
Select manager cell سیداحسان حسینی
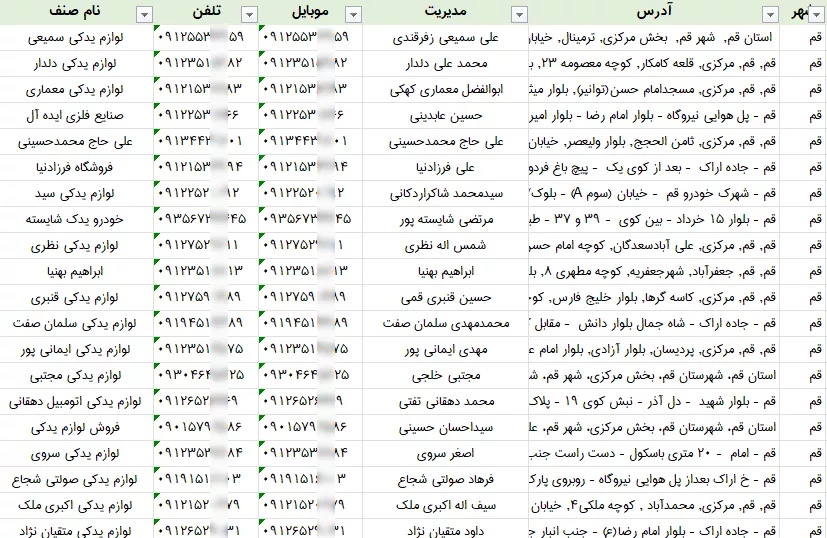[x=446, y=427]
